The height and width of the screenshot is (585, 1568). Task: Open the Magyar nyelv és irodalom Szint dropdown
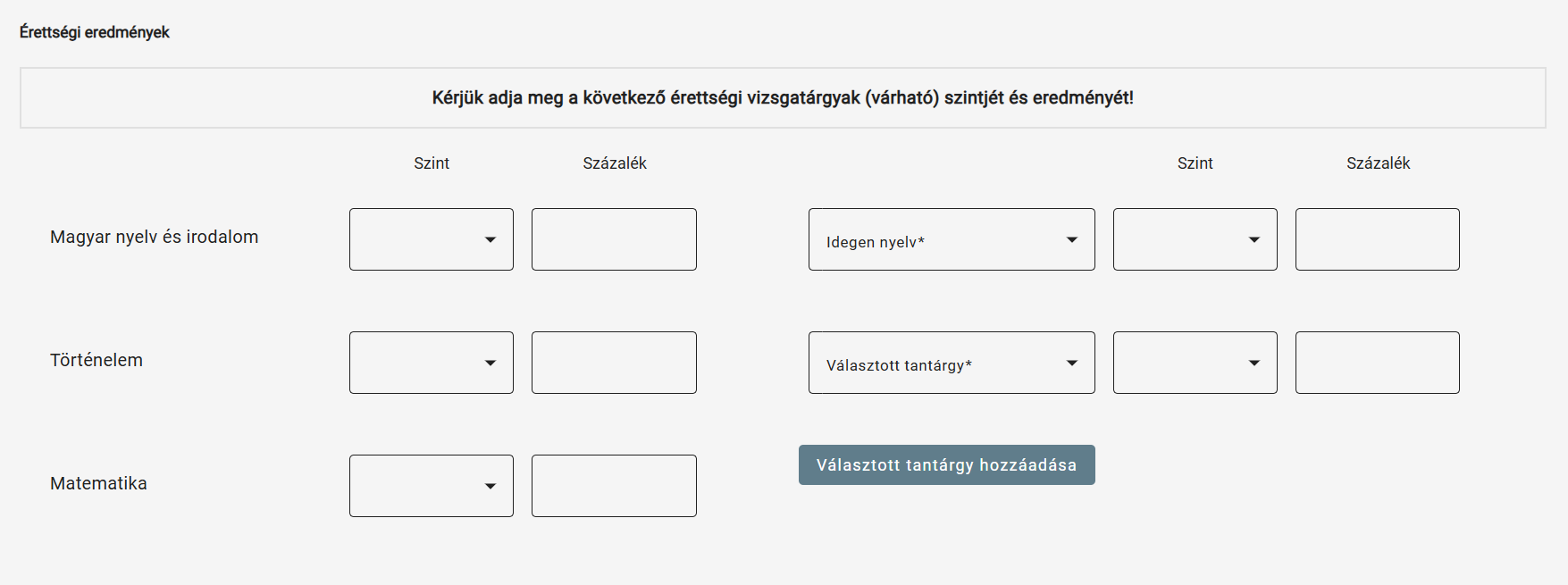(x=432, y=239)
